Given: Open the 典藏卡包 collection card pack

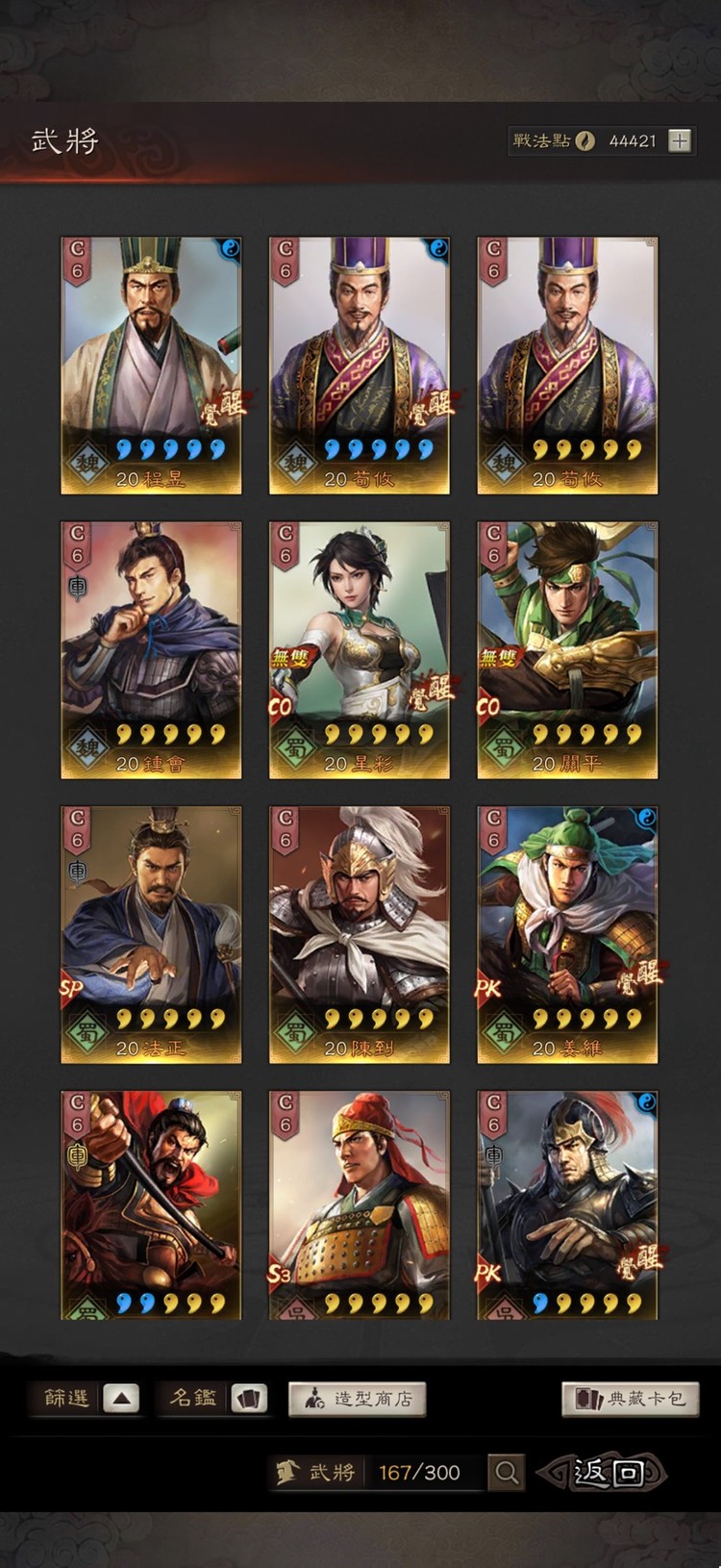Looking at the screenshot, I should point(631,1399).
